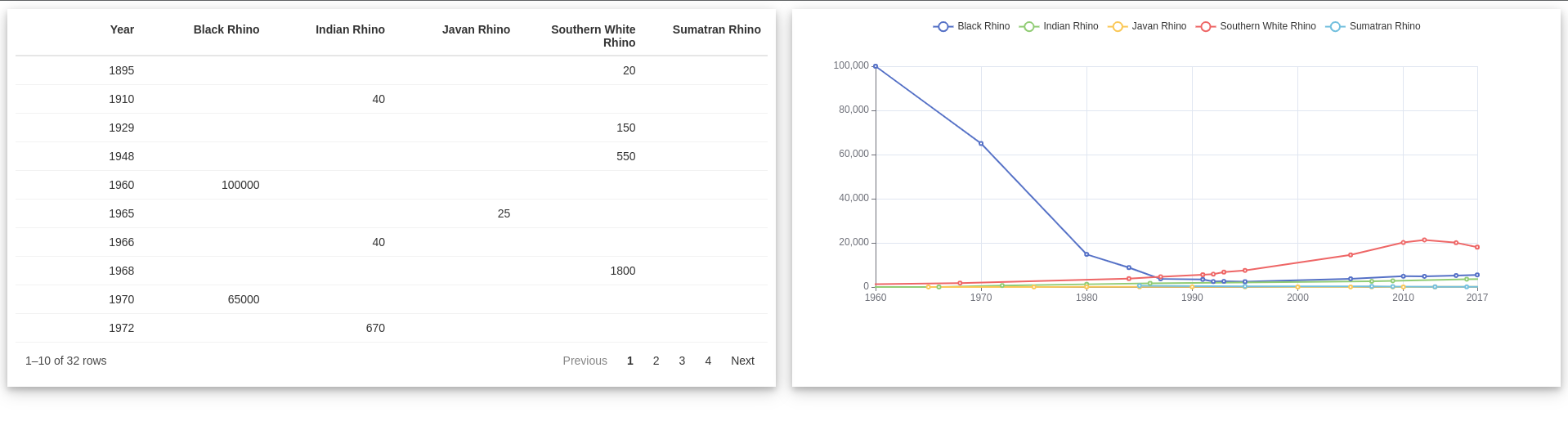
Task: Toggle Black Rhino series in chart legend
Action: coord(971,26)
